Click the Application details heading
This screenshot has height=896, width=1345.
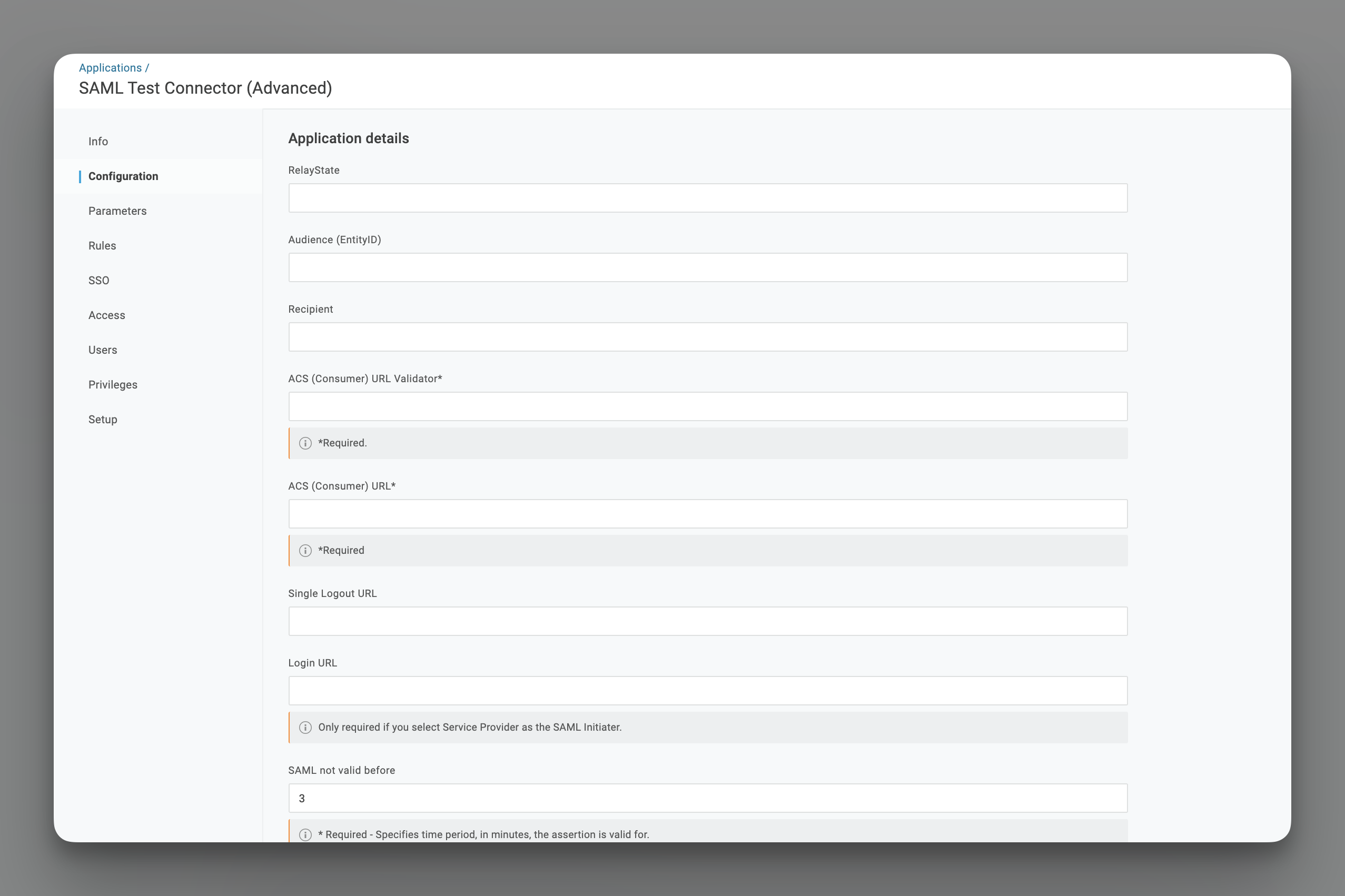[x=349, y=138]
